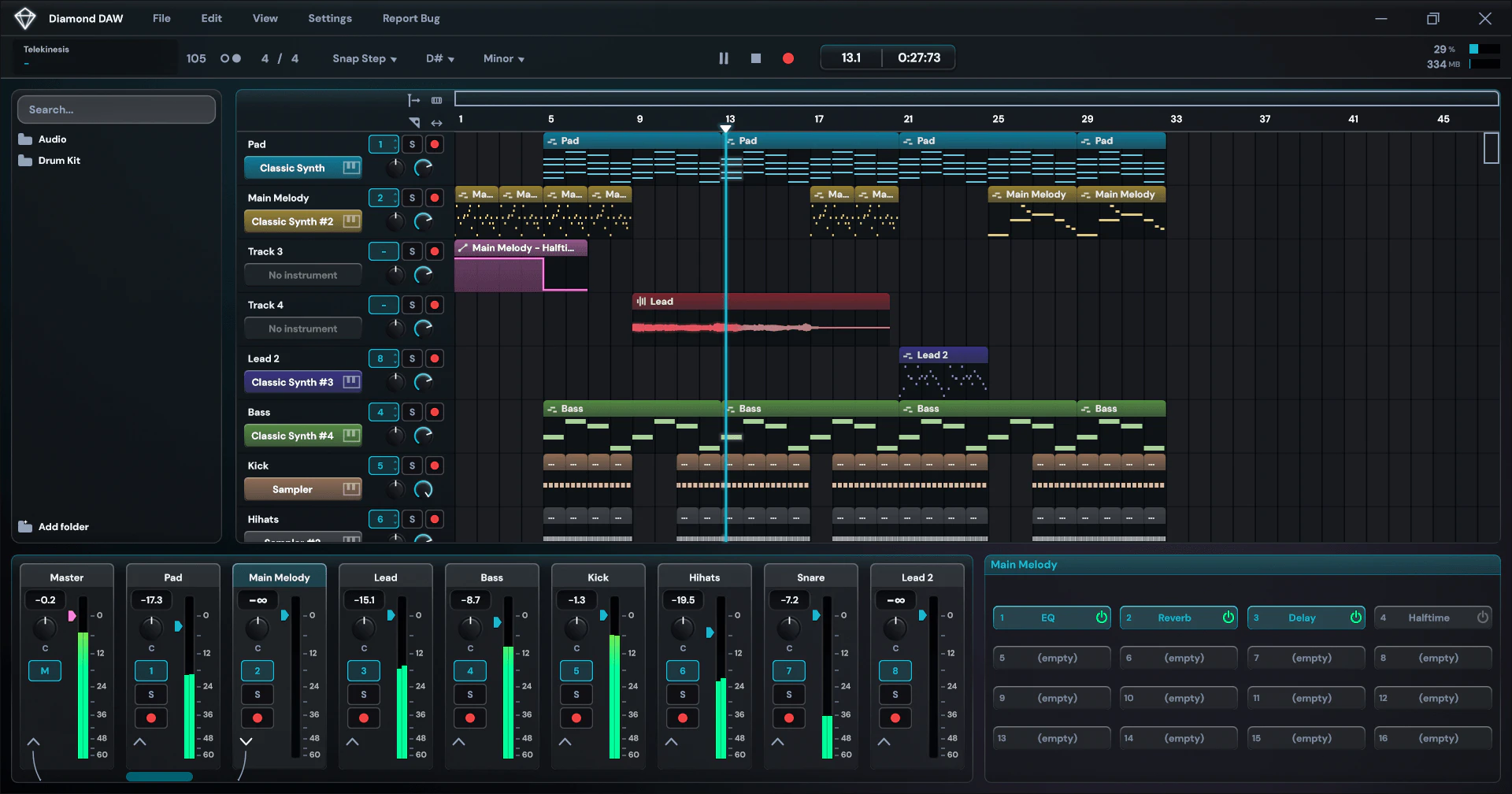Click the empty effect slot number 5

(x=1051, y=658)
